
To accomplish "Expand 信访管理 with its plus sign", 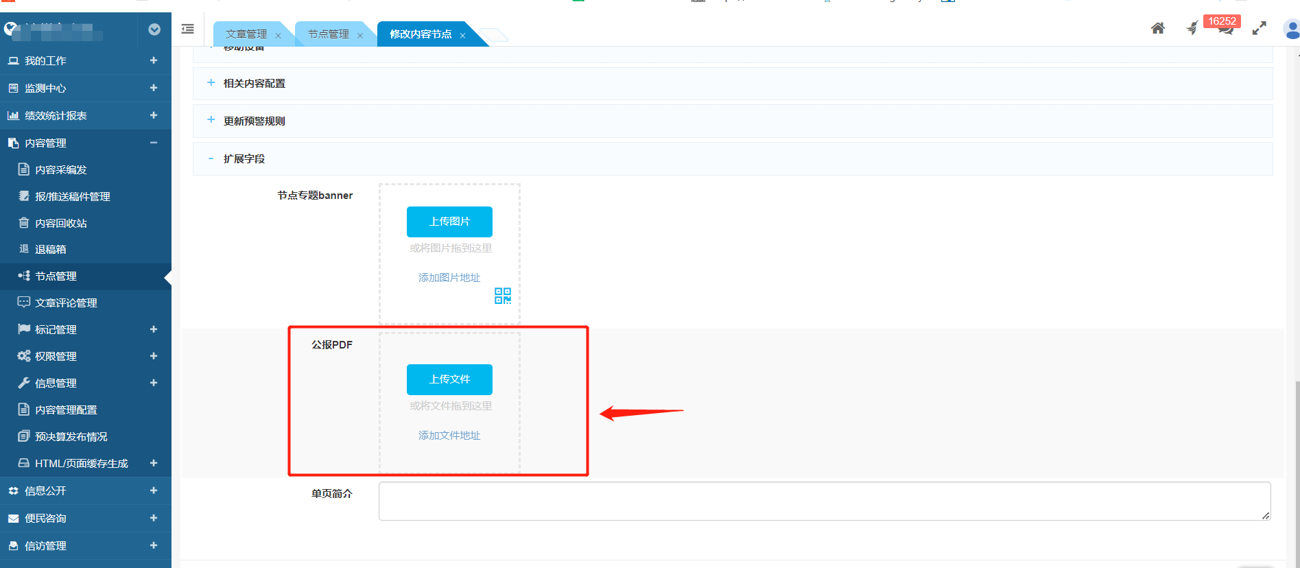I will (x=153, y=546).
